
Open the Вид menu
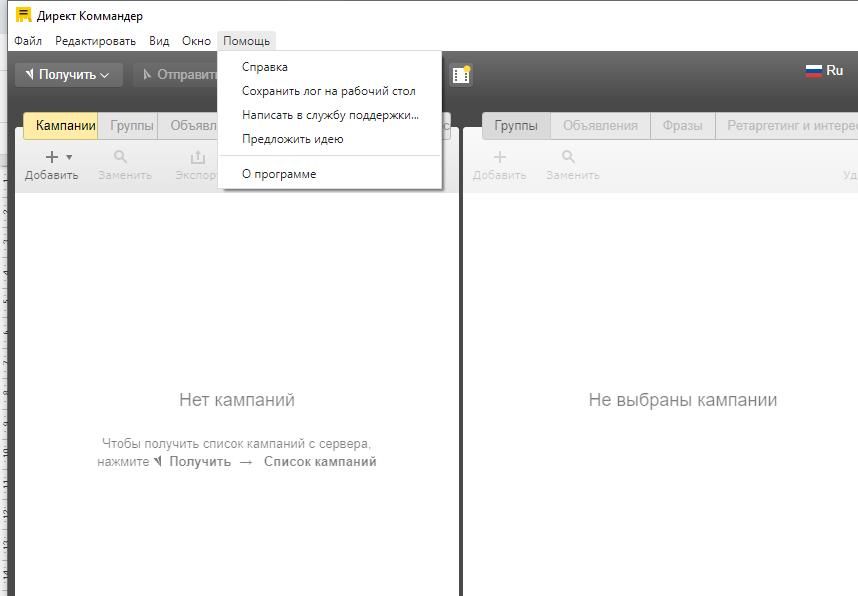click(x=159, y=41)
